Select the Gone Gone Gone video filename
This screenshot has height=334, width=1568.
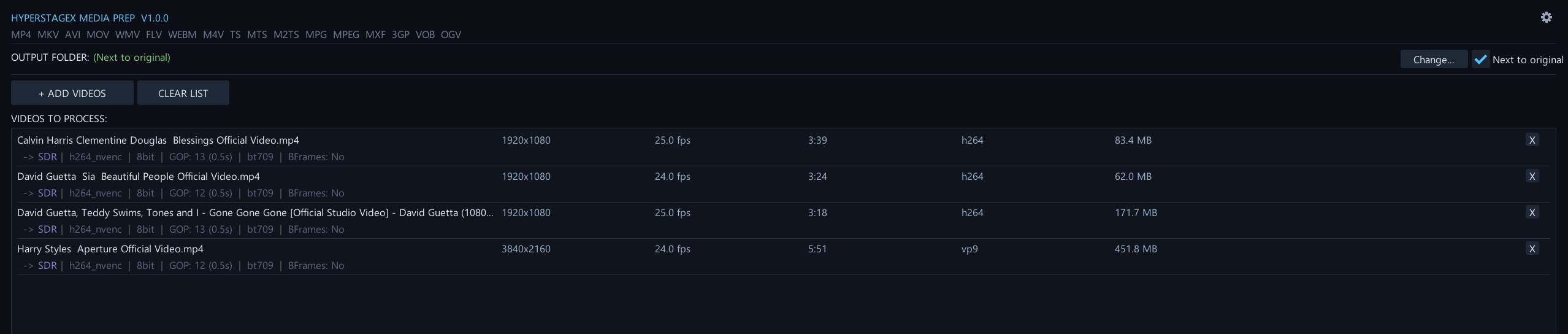point(254,213)
